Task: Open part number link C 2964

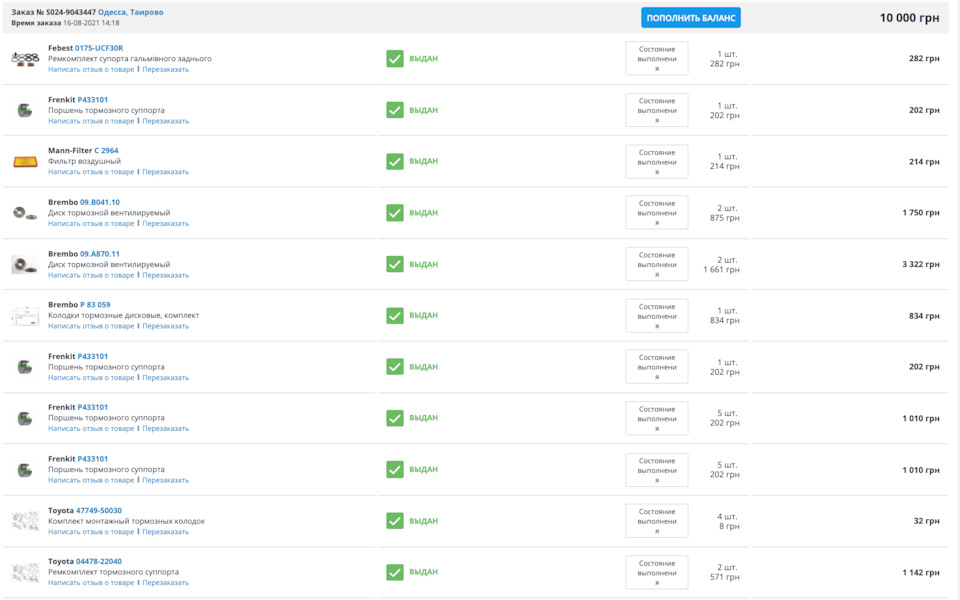Action: (x=106, y=151)
